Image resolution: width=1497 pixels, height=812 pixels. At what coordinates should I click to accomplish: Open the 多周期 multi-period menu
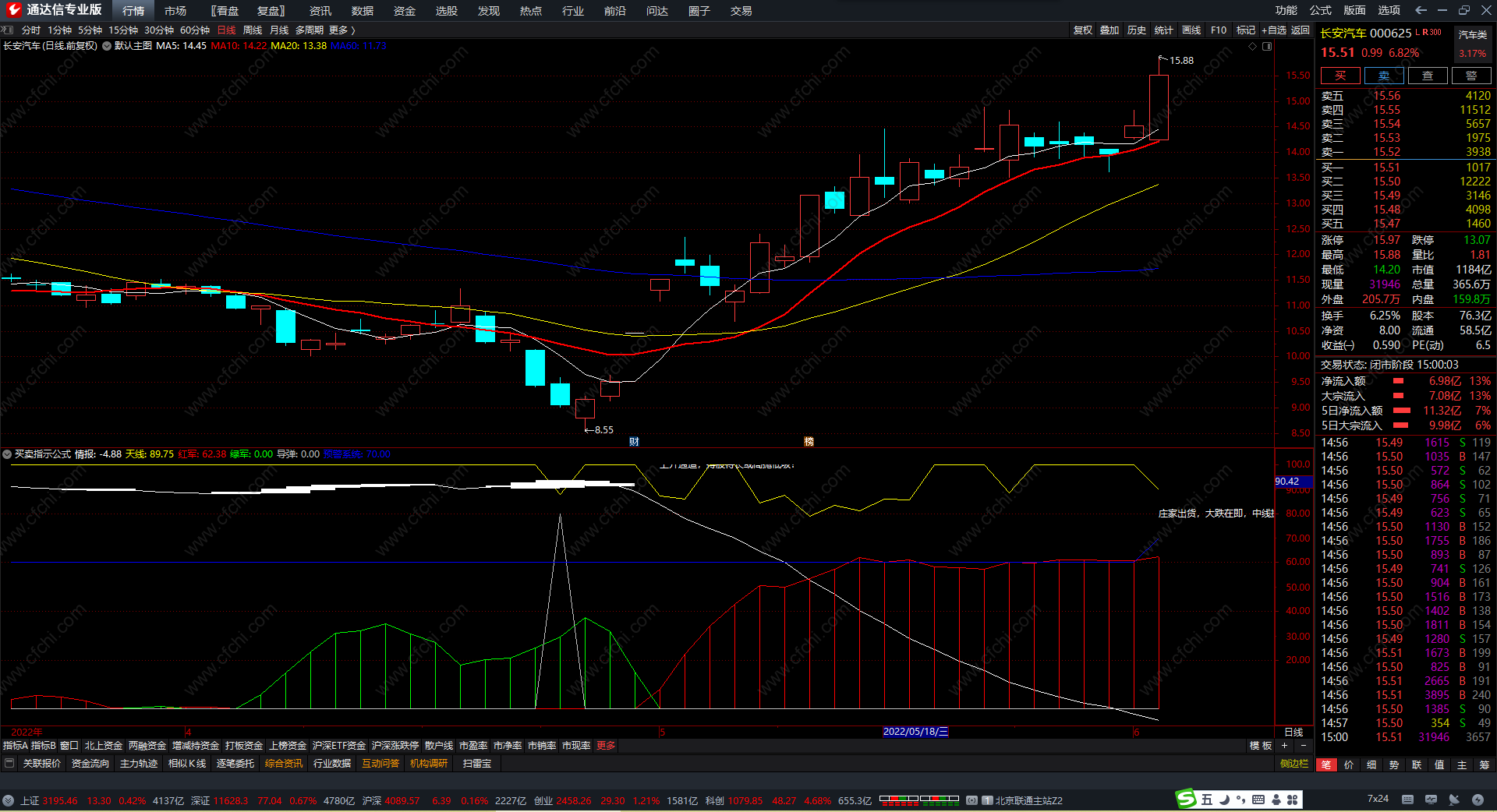310,30
